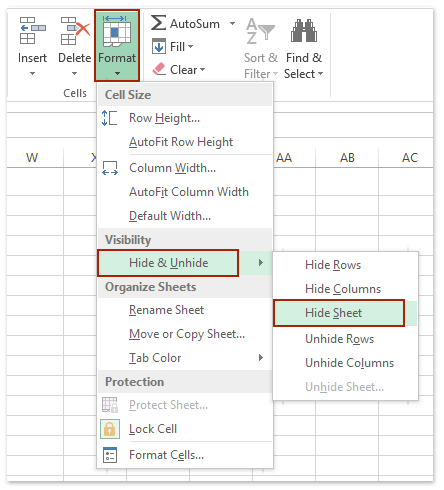The height and width of the screenshot is (490, 444).
Task: Open Format Cells dialog entry
Action: click(x=166, y=455)
